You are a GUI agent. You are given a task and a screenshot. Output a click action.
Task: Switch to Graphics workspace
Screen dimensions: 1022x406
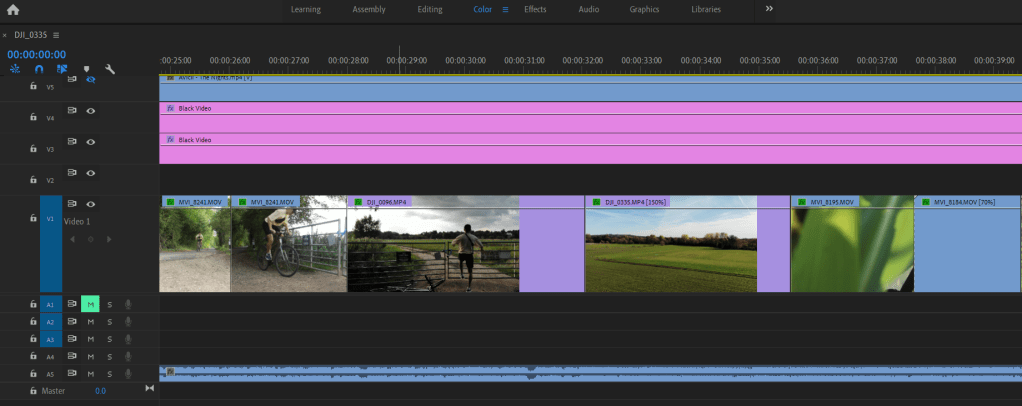coord(644,10)
